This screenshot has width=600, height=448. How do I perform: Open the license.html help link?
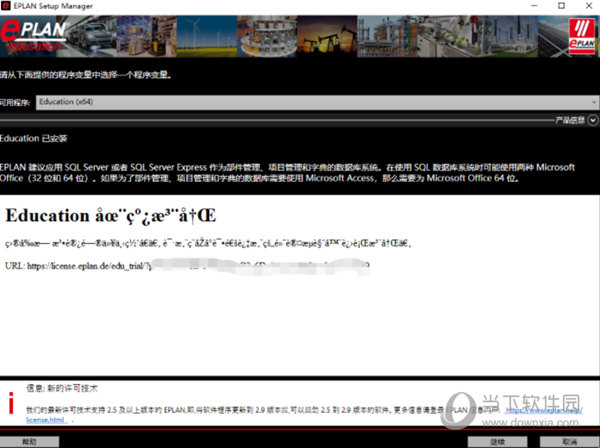click(47, 420)
